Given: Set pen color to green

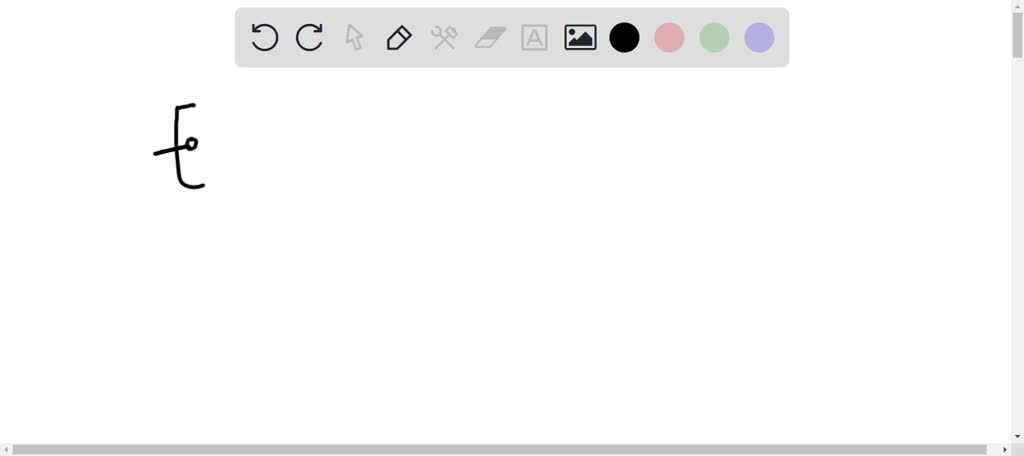Looking at the screenshot, I should pyautogui.click(x=714, y=37).
